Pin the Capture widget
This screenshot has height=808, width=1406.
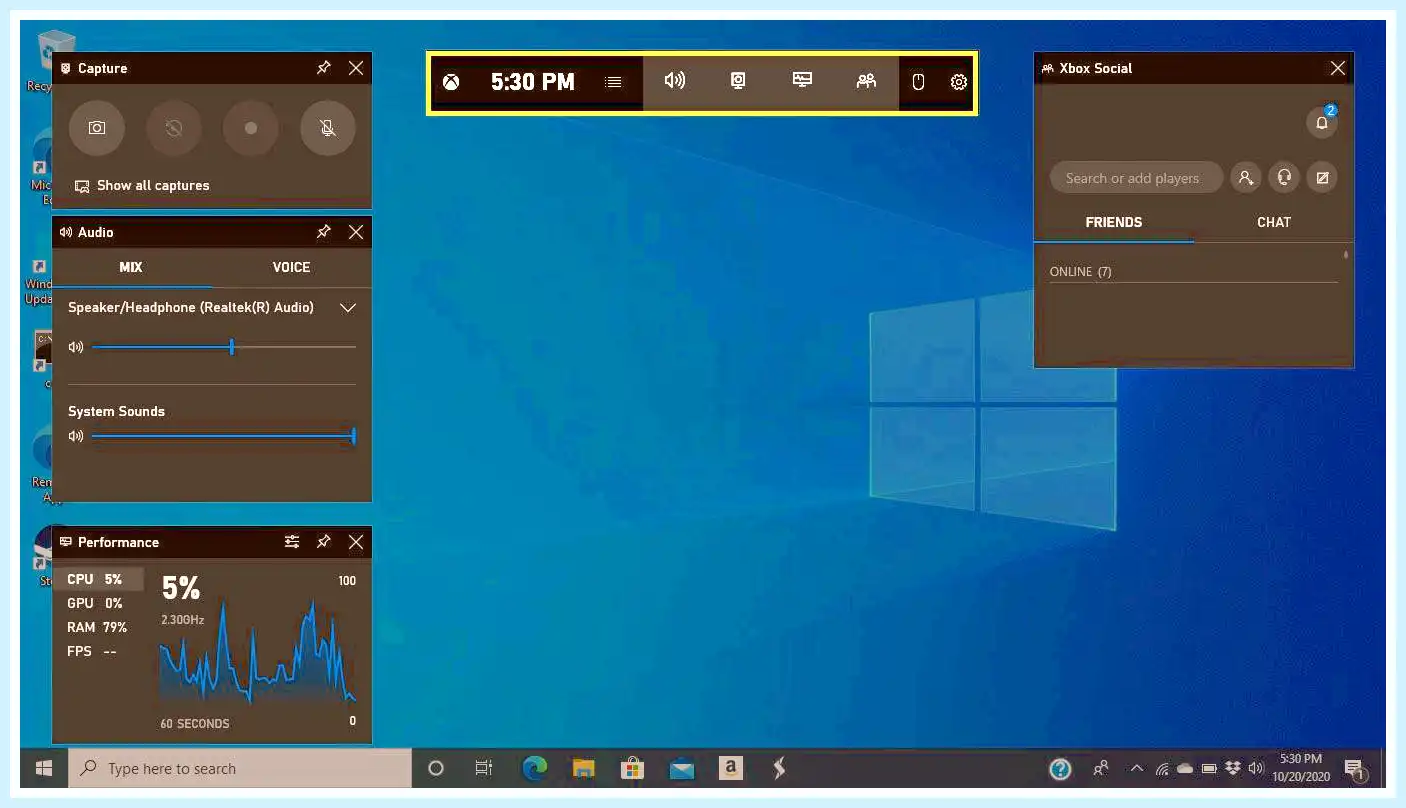[323, 68]
